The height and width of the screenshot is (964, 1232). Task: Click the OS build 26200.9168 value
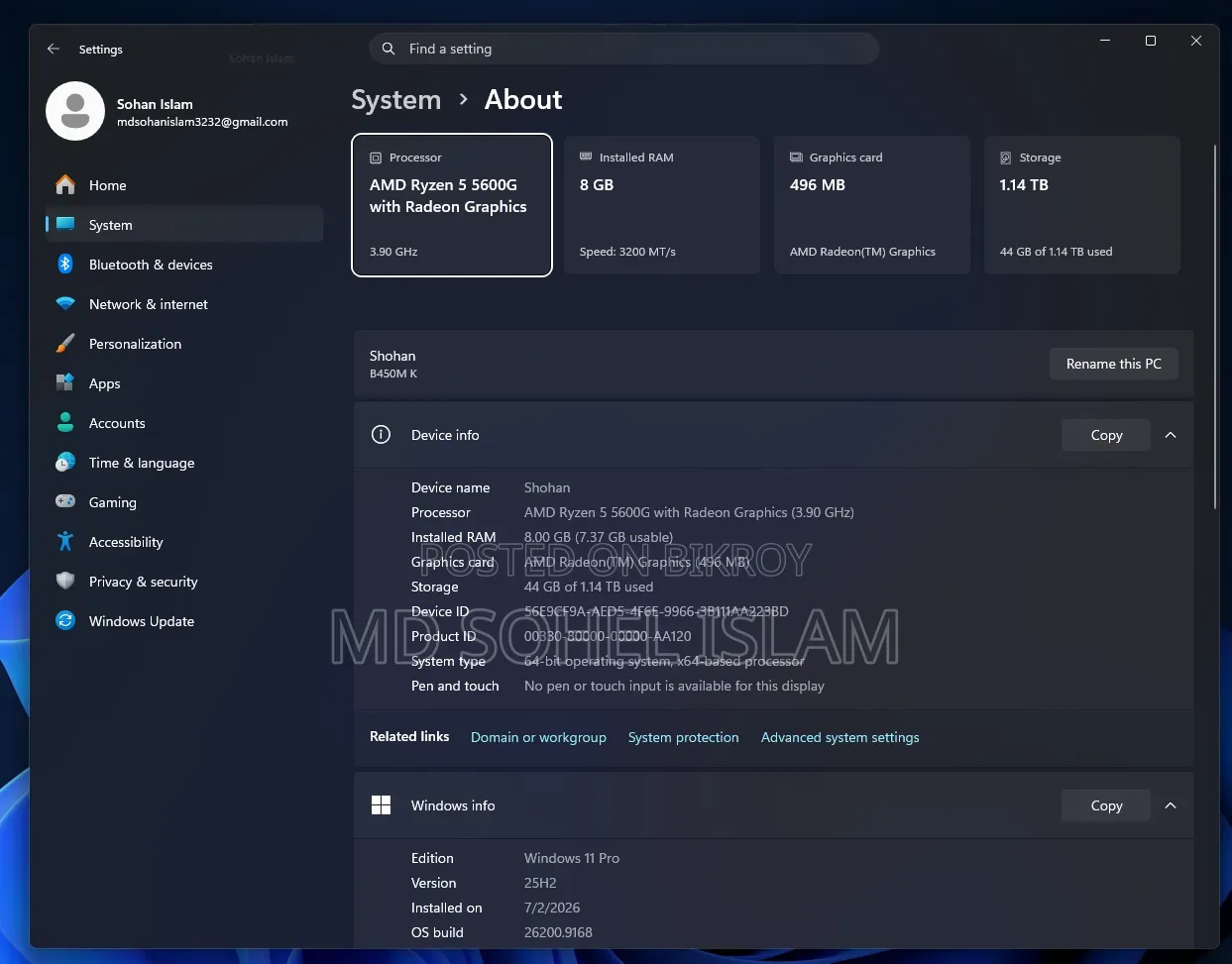[558, 932]
